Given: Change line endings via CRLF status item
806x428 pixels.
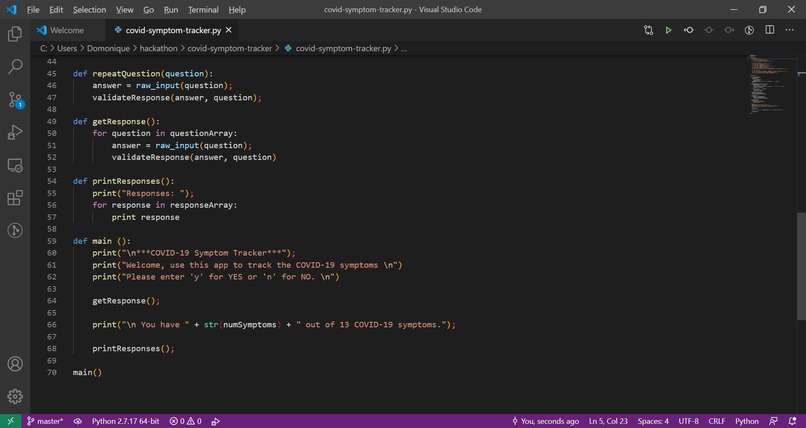Looking at the screenshot, I should pyautogui.click(x=717, y=421).
